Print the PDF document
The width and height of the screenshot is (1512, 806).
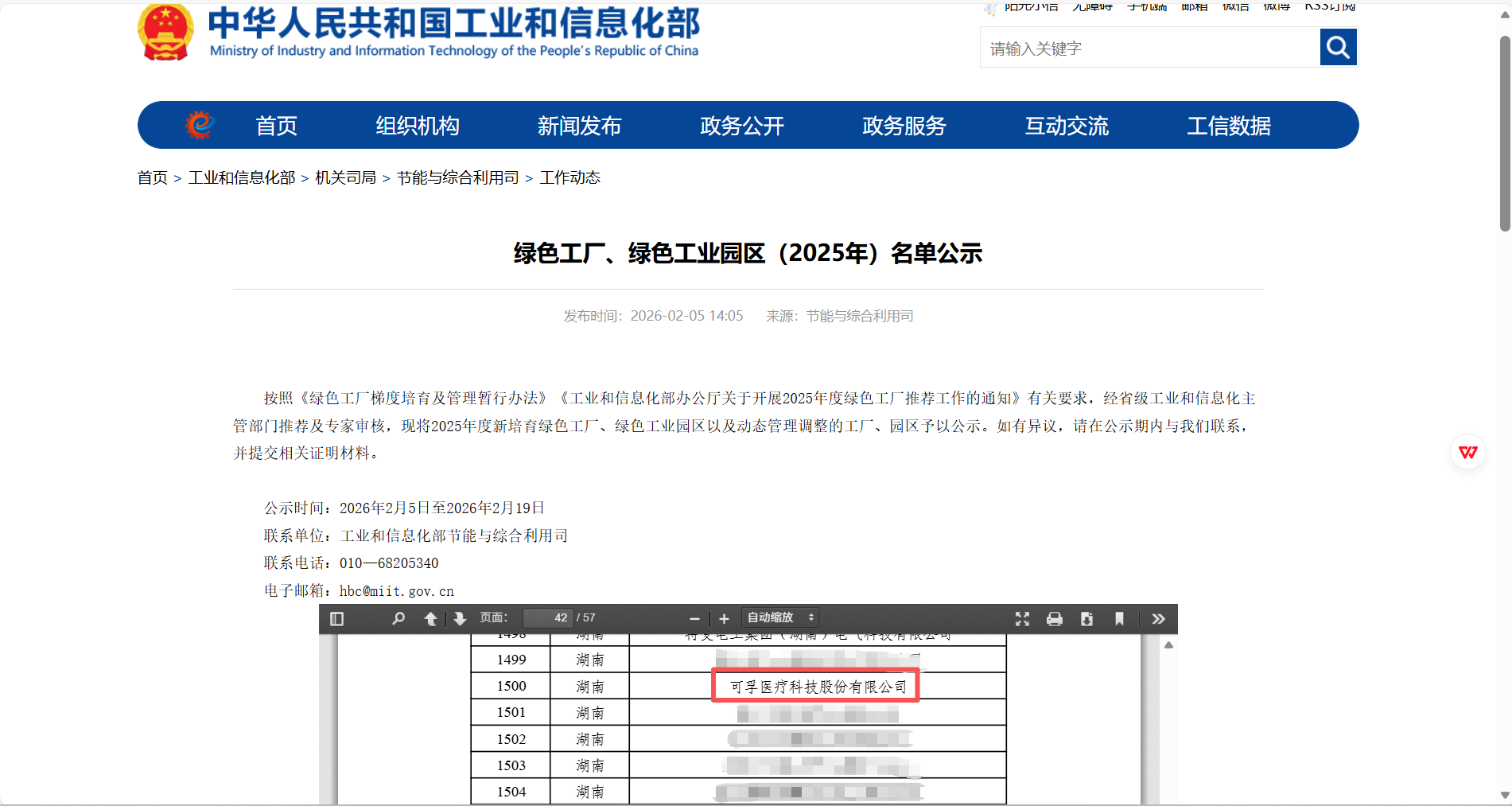(1054, 617)
